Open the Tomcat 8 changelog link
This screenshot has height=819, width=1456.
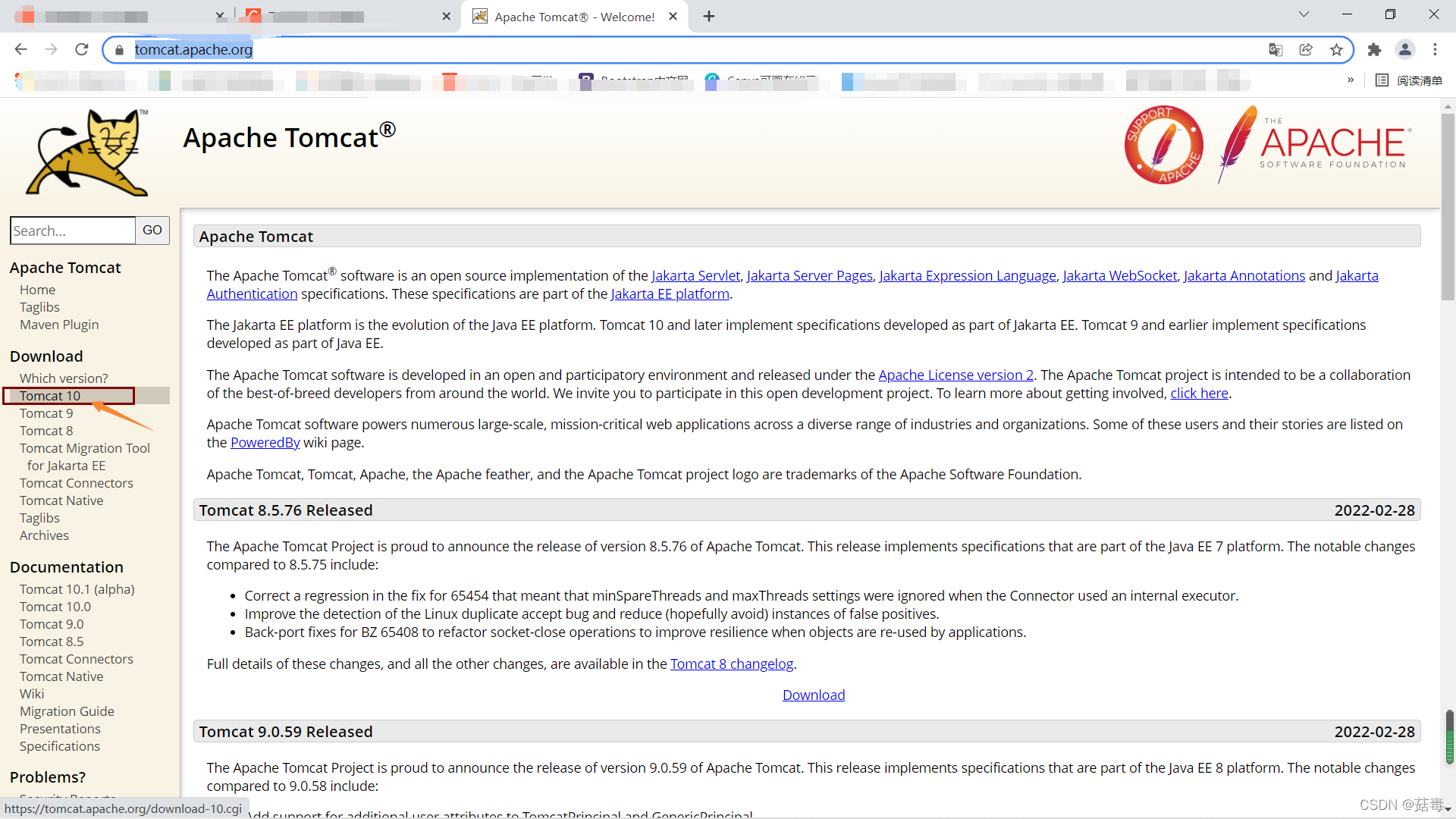[x=731, y=664]
